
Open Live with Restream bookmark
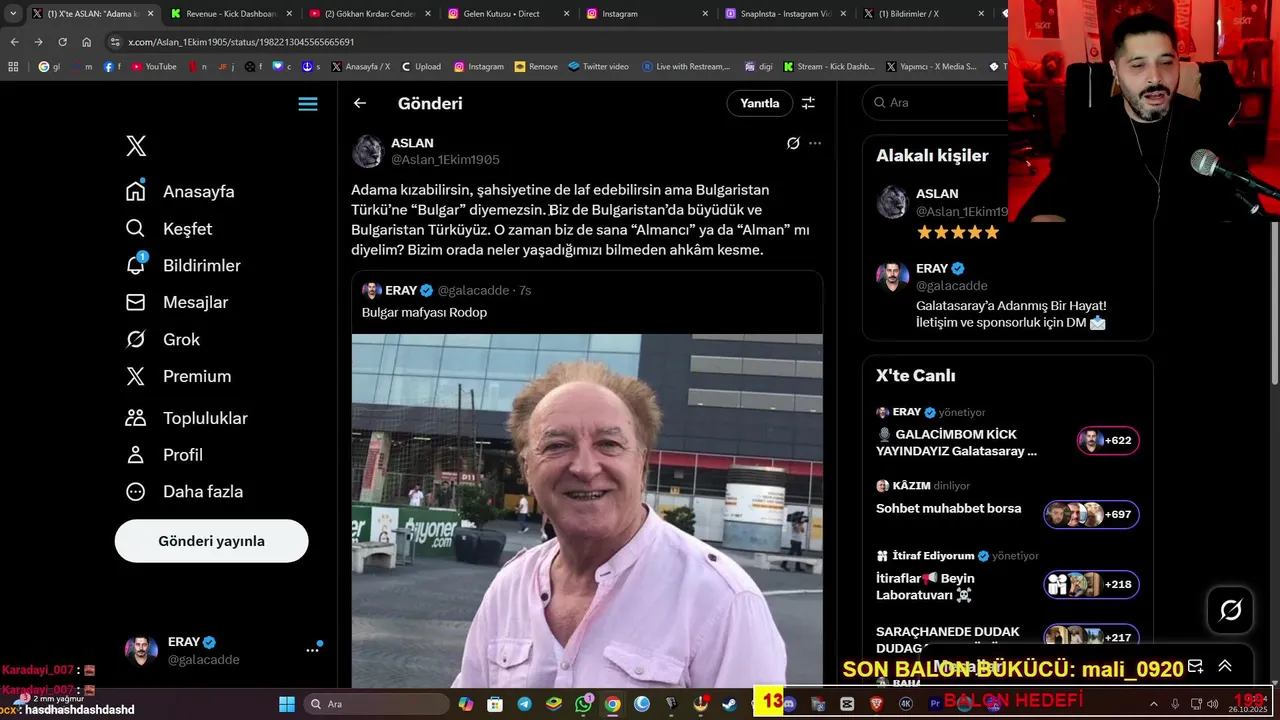click(686, 67)
